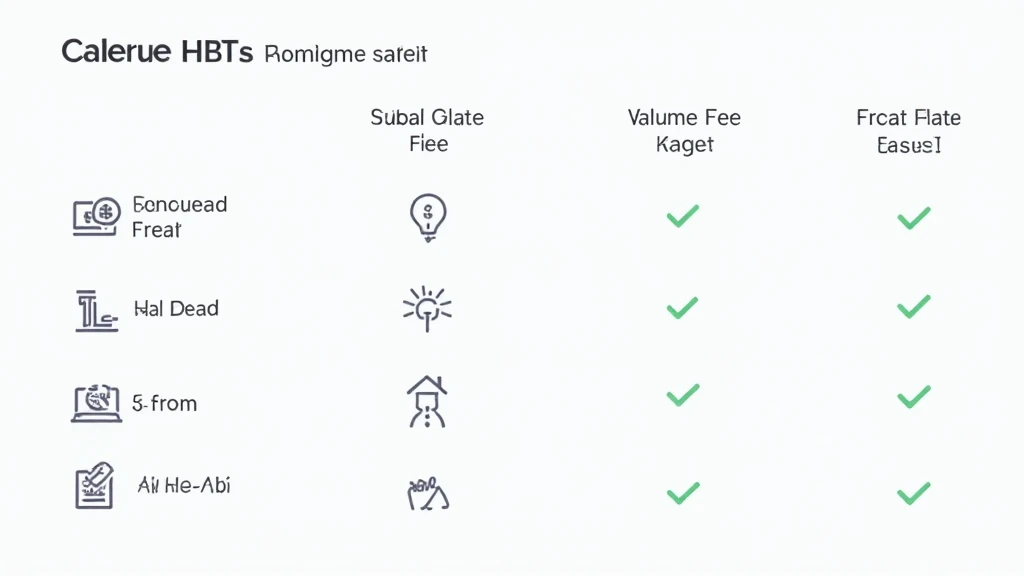Click the laptop globe icon beside 5-from
Viewport: 1024px width, 576px height.
point(96,403)
